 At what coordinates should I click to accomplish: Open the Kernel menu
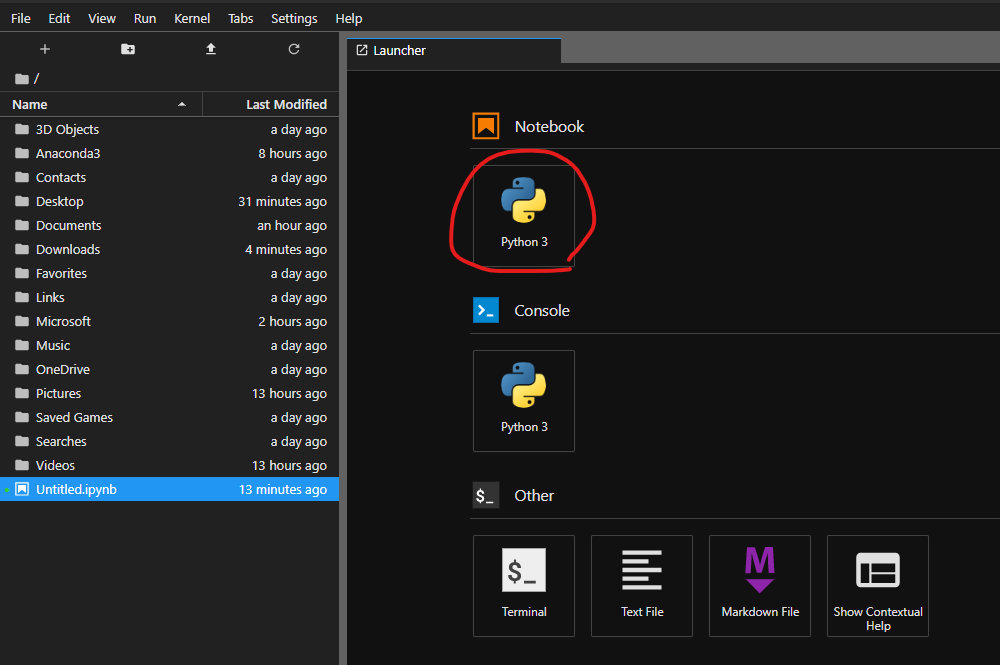192,18
